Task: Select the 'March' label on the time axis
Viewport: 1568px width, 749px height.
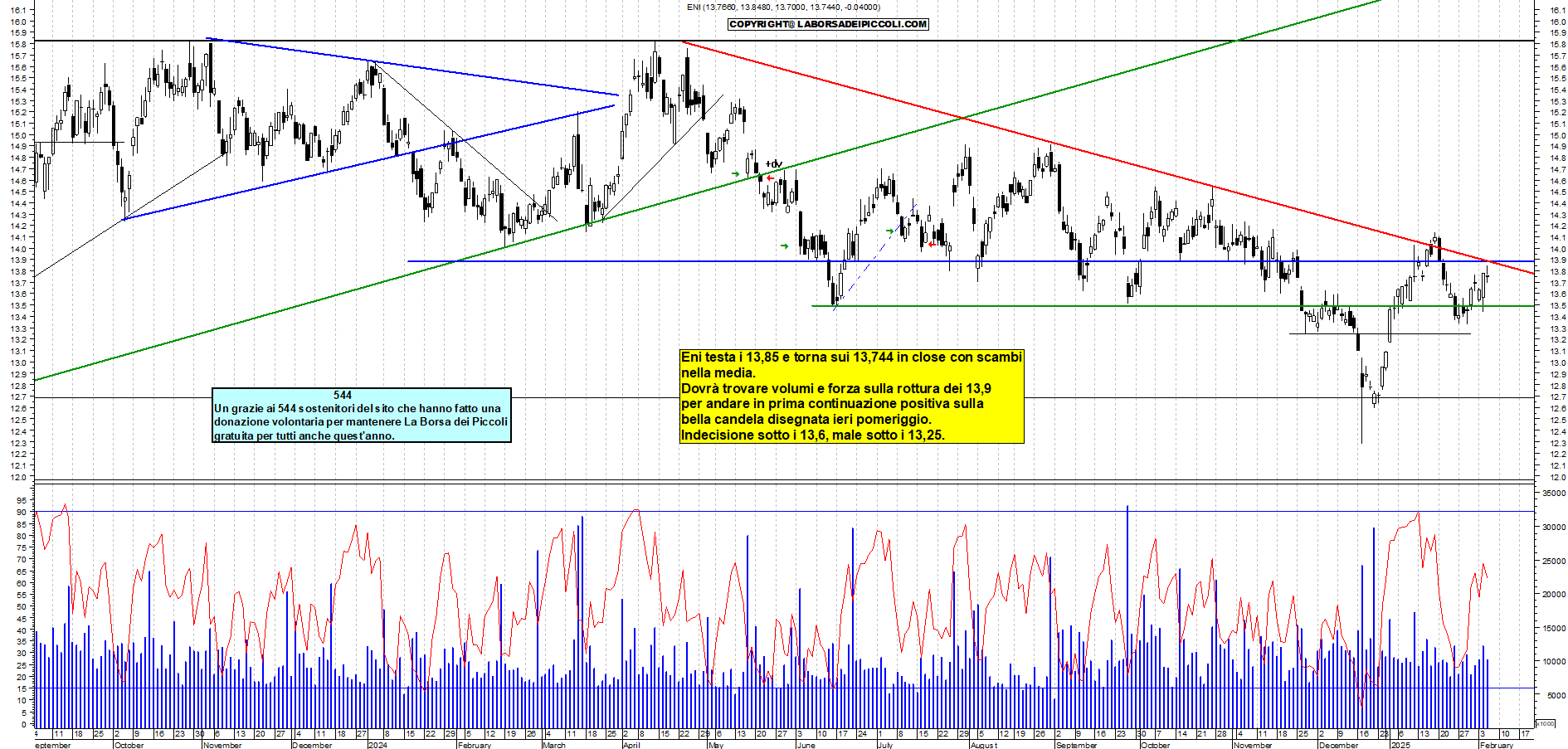Action: [553, 745]
